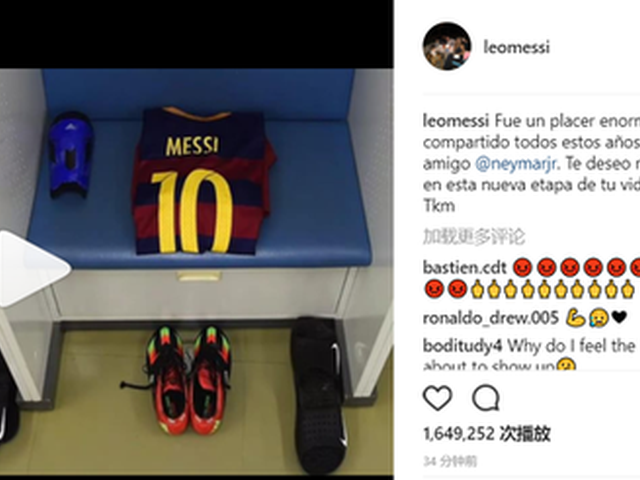Click the heart like icon
The height and width of the screenshot is (480, 640).
coord(438,398)
